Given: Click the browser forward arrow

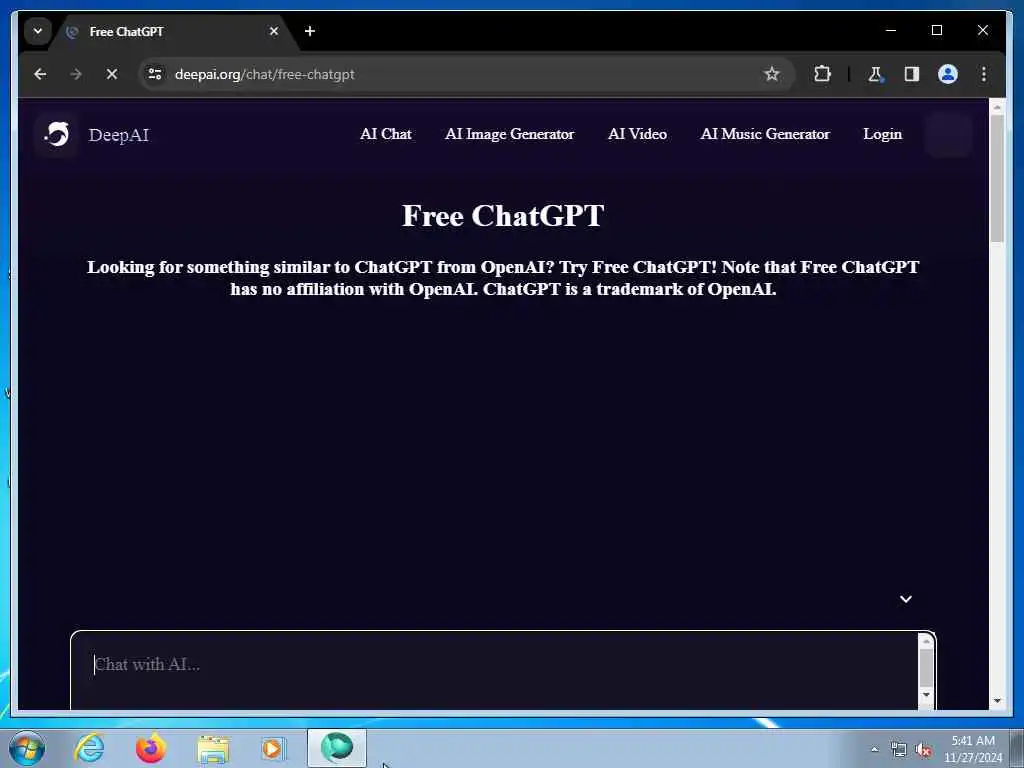Looking at the screenshot, I should pos(76,74).
